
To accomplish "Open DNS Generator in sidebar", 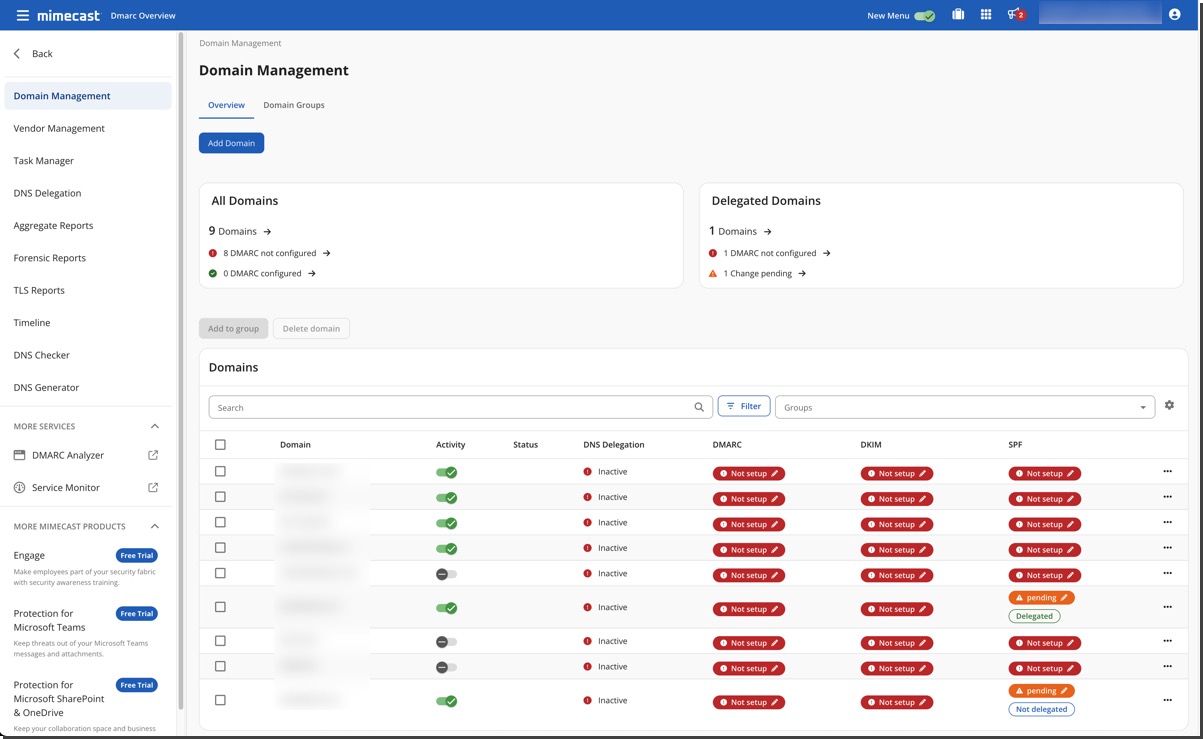I will tap(46, 387).
